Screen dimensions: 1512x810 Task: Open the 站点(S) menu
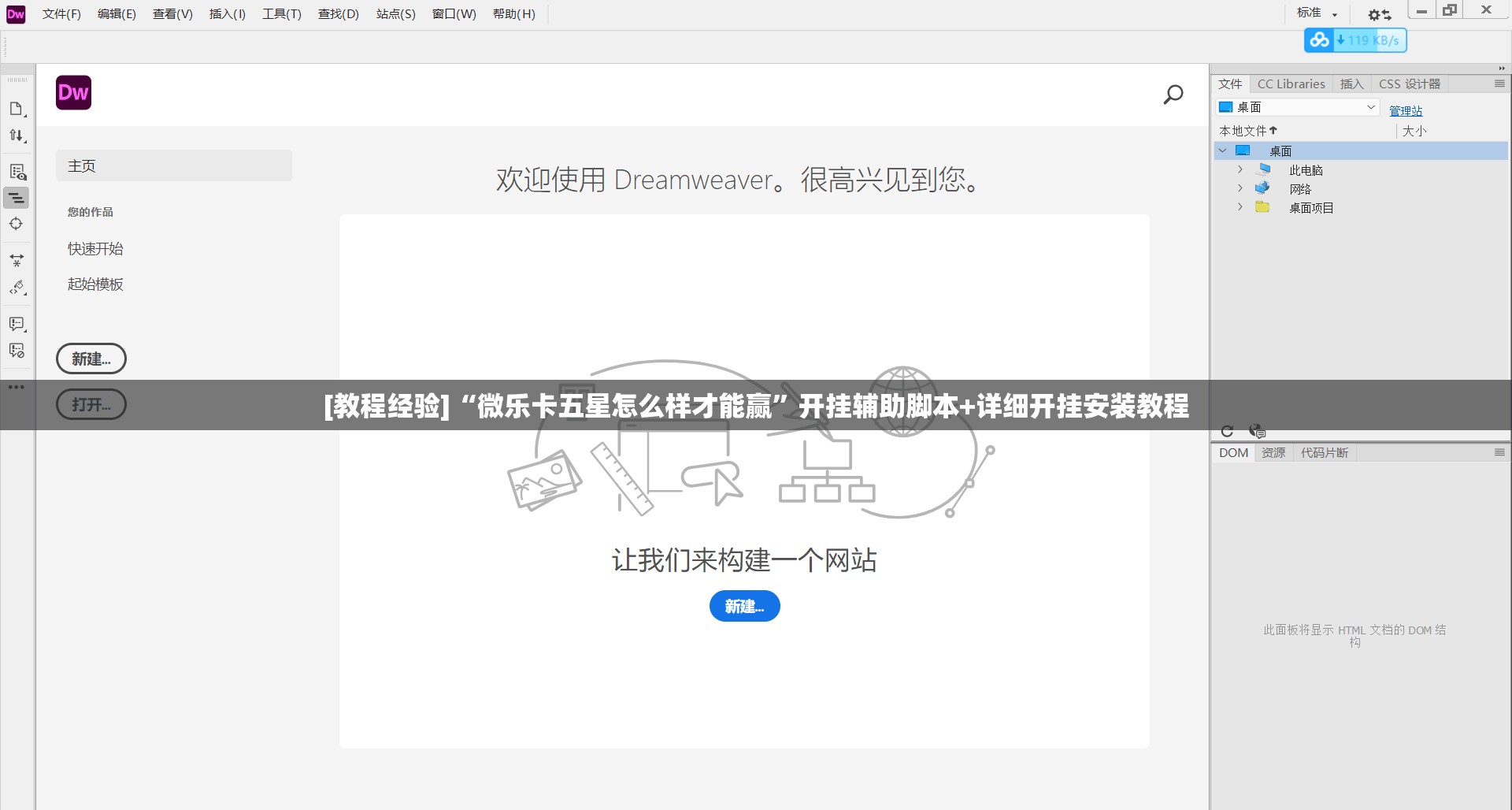coord(396,14)
